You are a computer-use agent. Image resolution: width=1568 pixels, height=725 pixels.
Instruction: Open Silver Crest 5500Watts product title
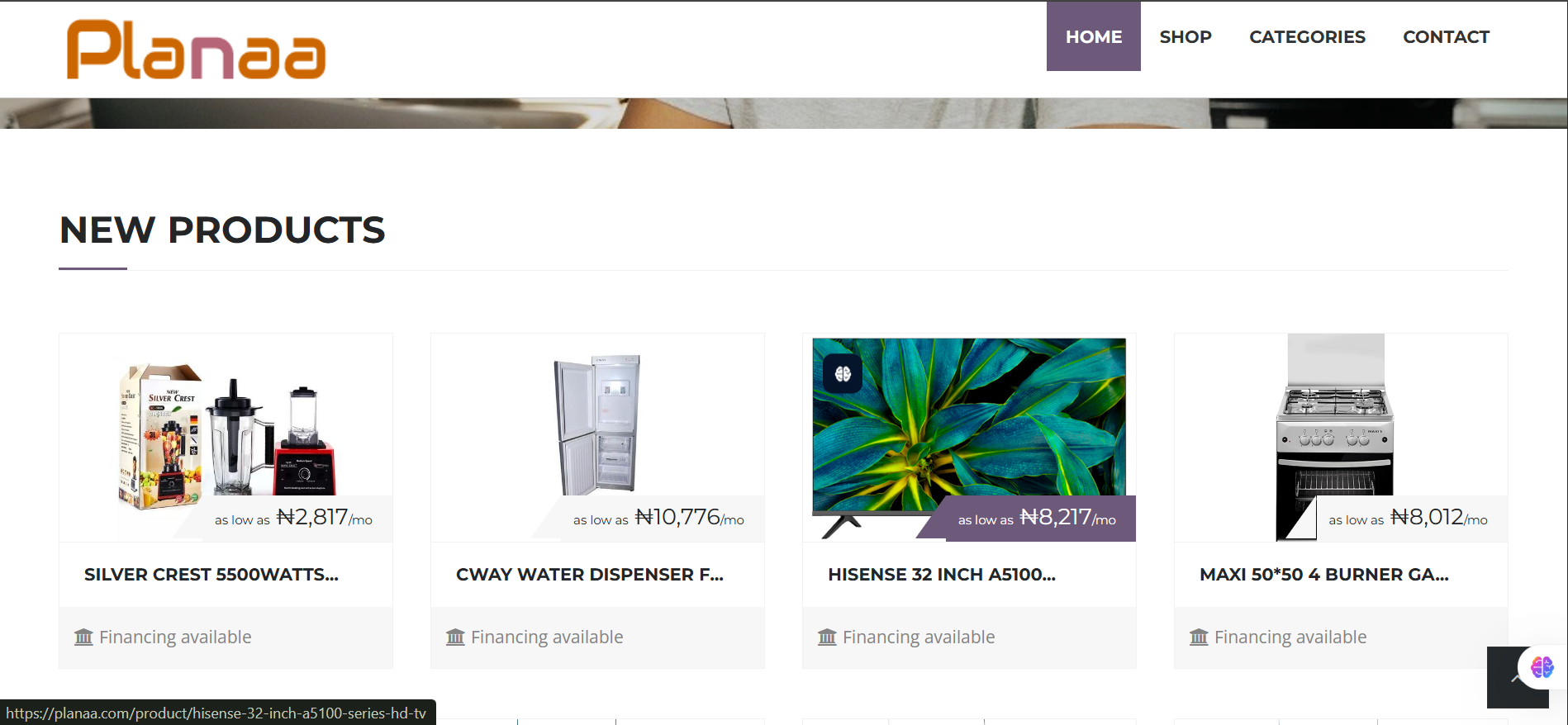click(211, 575)
